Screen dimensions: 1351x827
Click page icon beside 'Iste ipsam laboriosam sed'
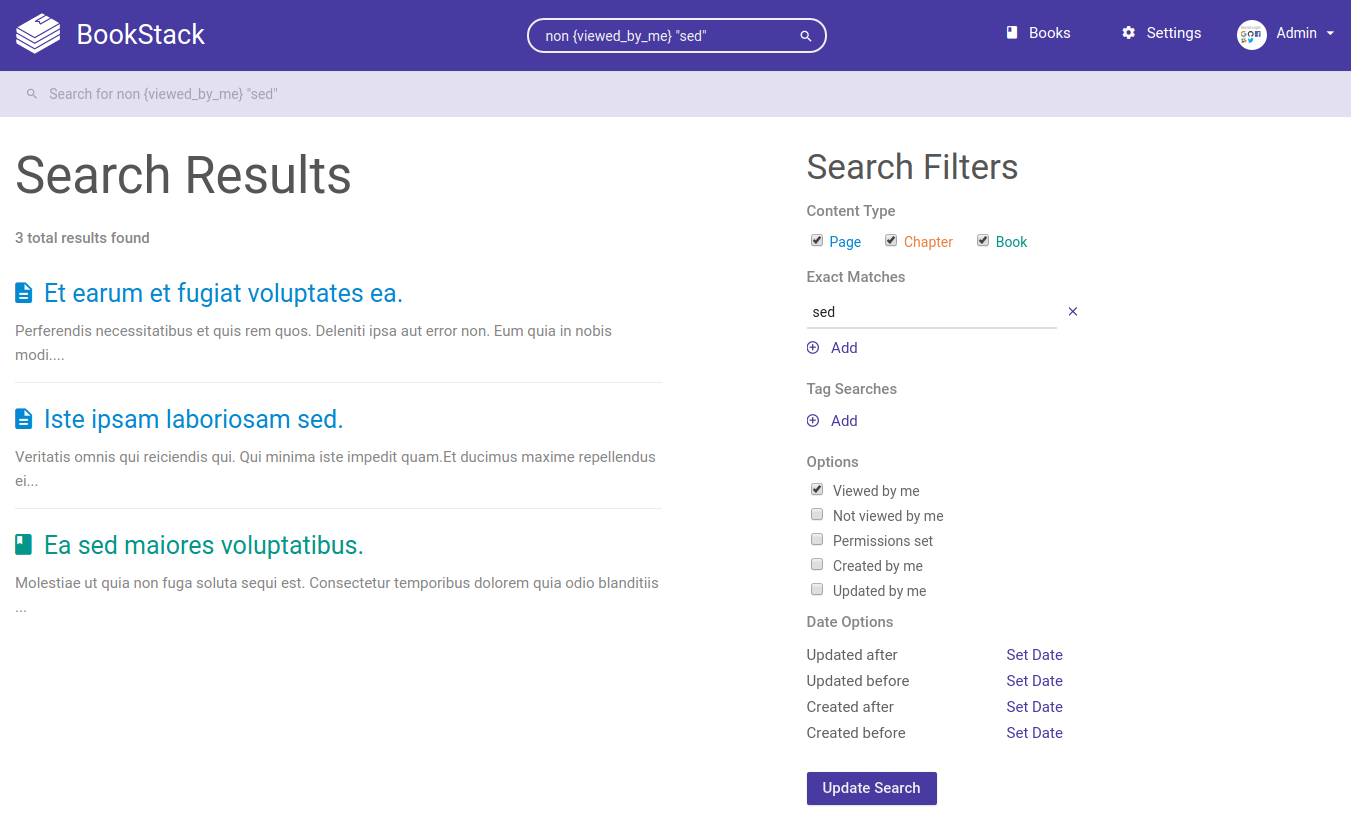24,419
